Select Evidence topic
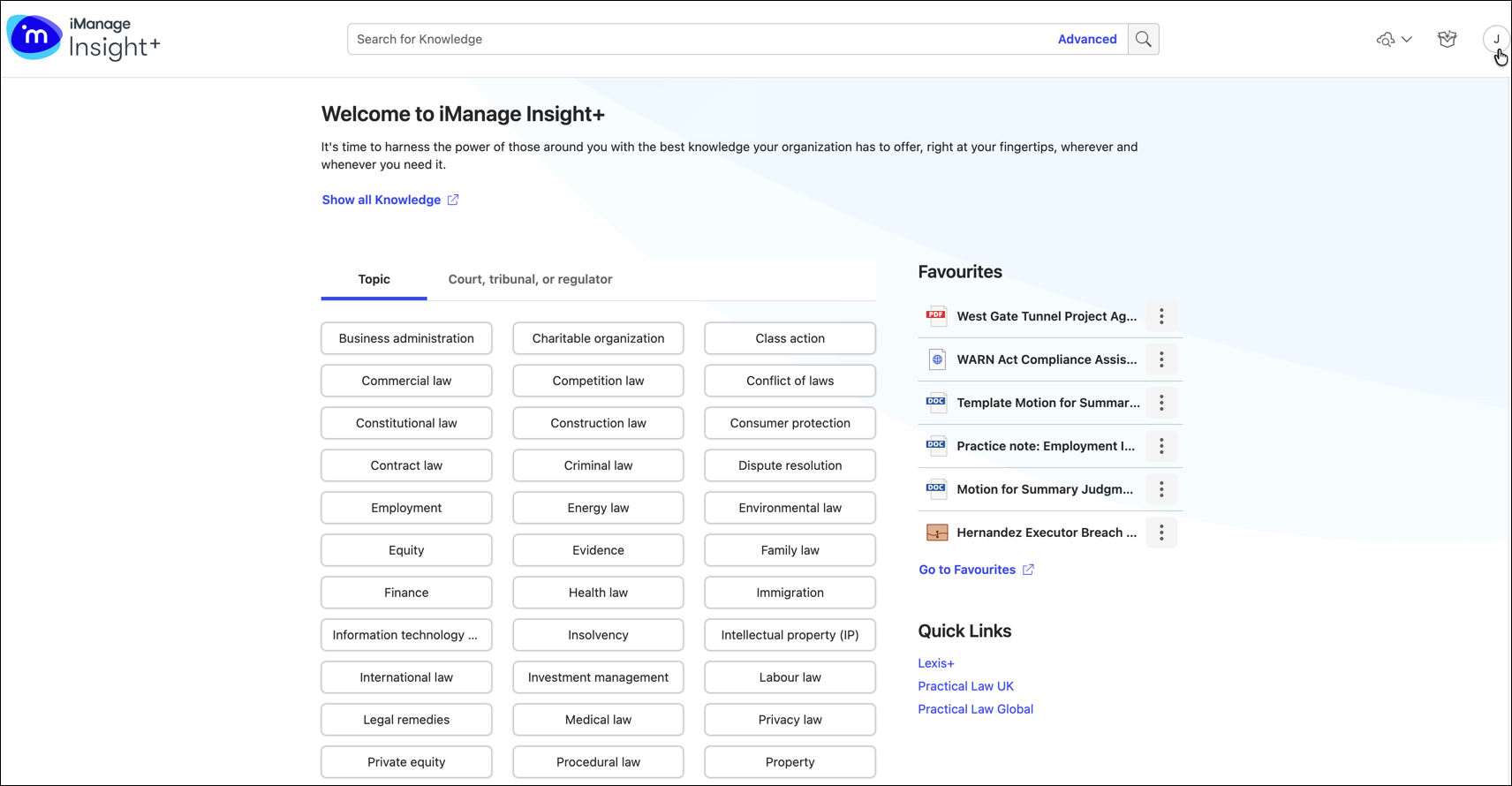The image size is (1512, 786). point(598,550)
